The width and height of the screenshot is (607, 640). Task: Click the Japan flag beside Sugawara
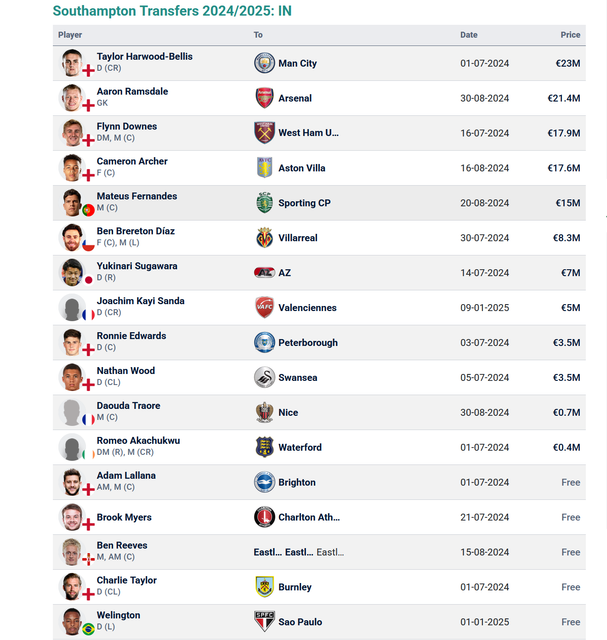tap(88, 280)
